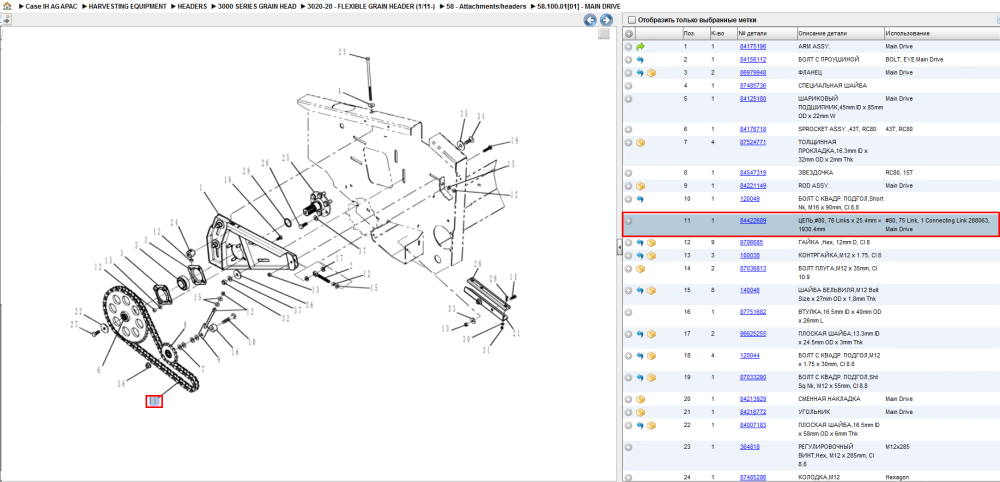Select callout number 19 in the diagram
The width and height of the screenshot is (1000, 482).
(x=514, y=142)
